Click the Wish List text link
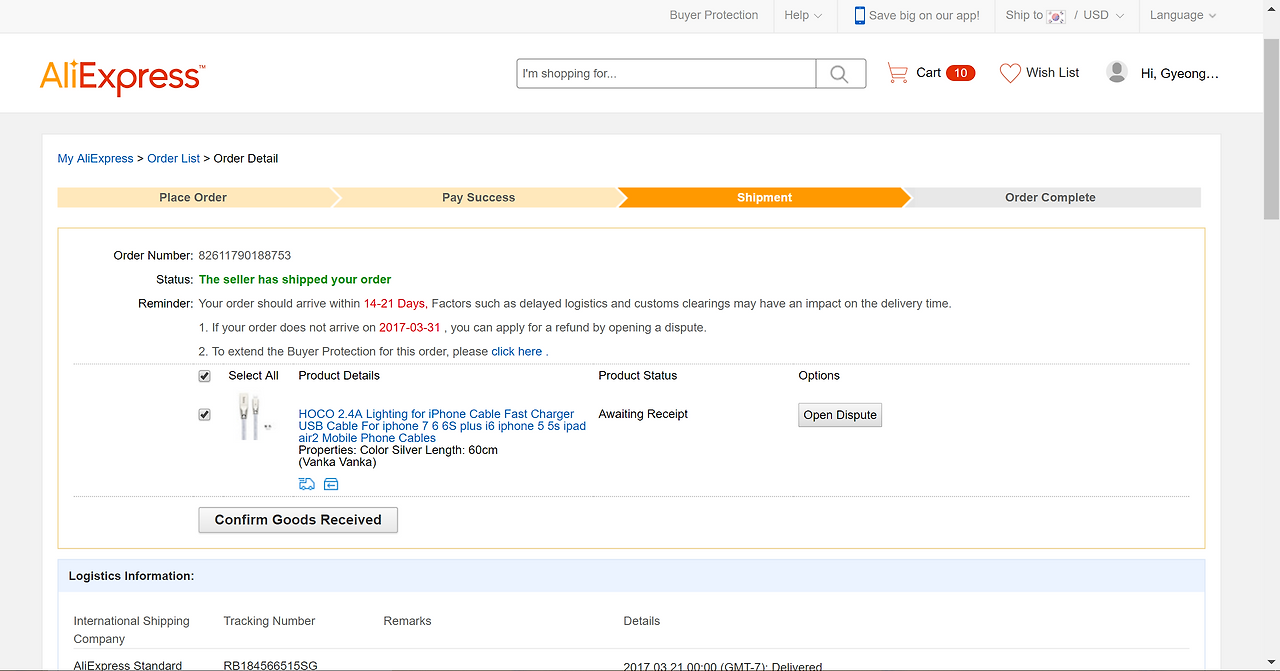 click(1052, 73)
